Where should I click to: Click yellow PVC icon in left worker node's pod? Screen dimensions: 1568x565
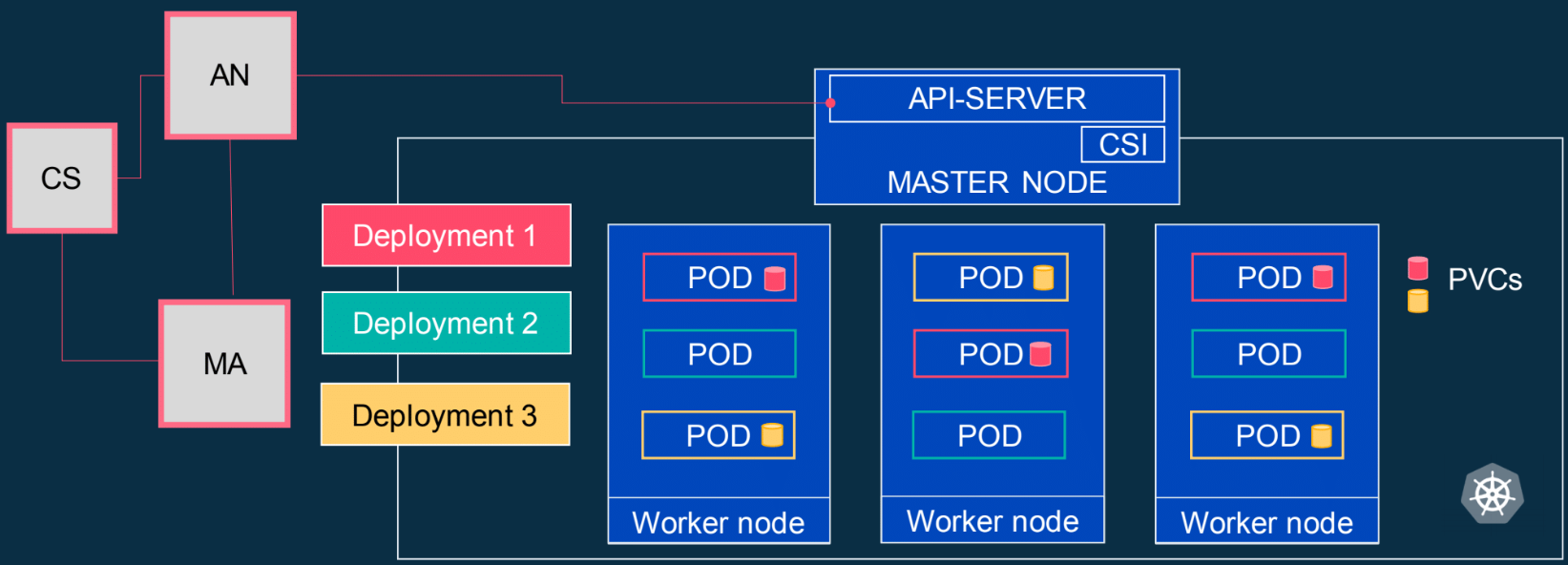[x=772, y=435]
